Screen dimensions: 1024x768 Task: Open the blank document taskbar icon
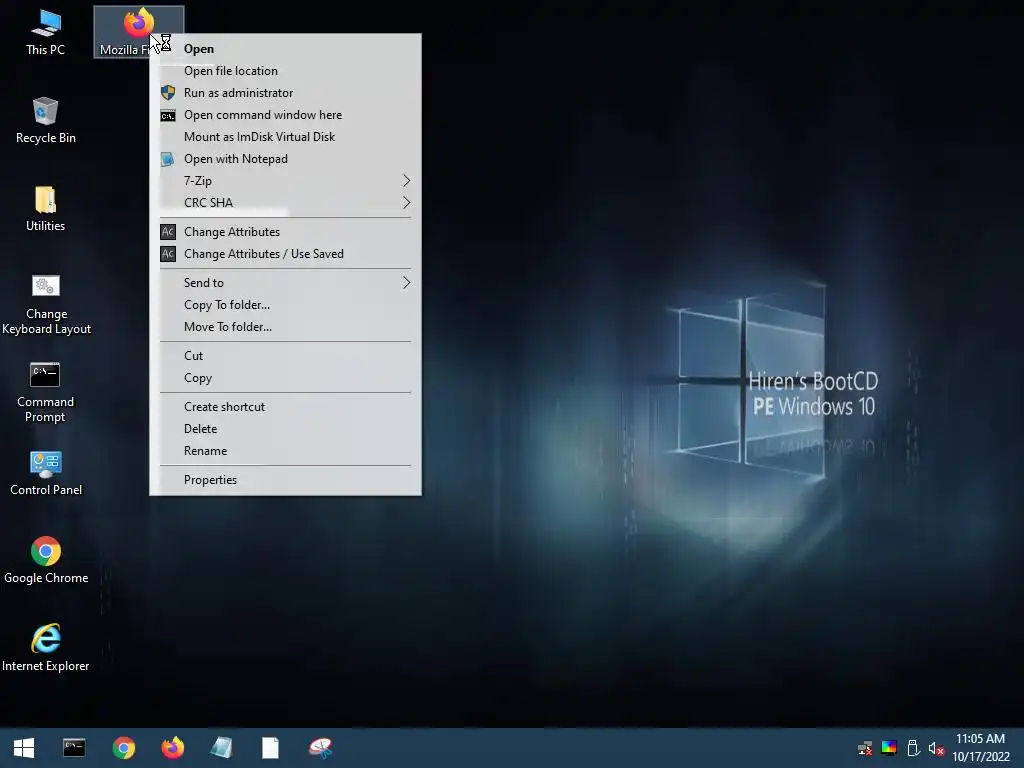270,748
